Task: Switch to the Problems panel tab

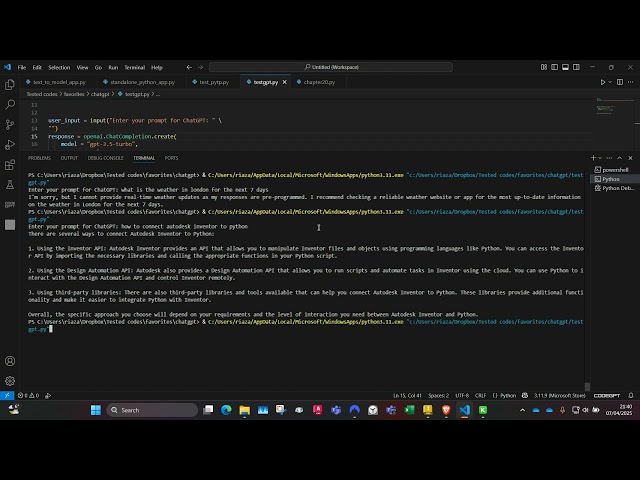Action: (x=39, y=158)
